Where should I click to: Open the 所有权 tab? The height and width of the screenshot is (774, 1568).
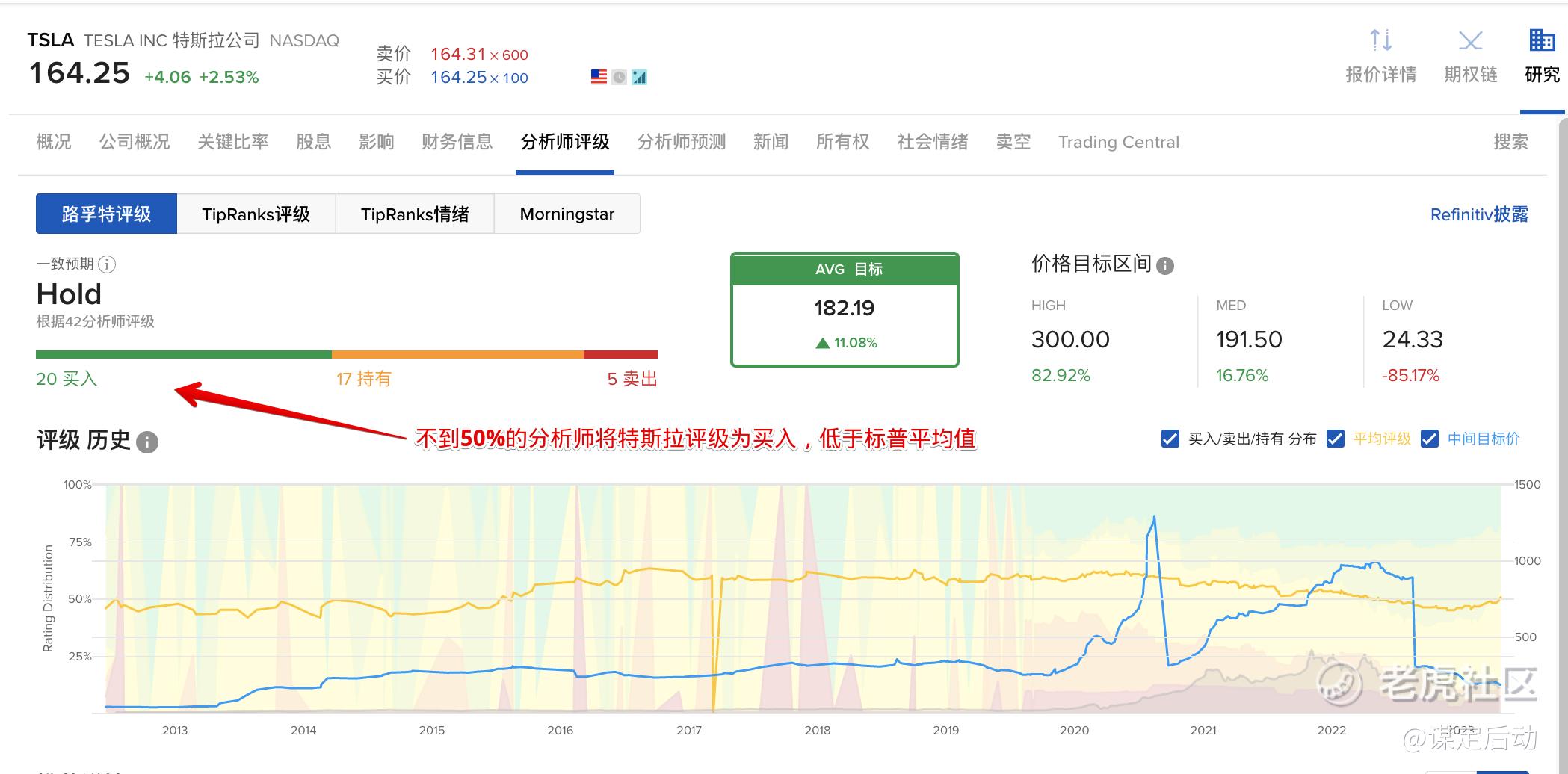click(843, 142)
